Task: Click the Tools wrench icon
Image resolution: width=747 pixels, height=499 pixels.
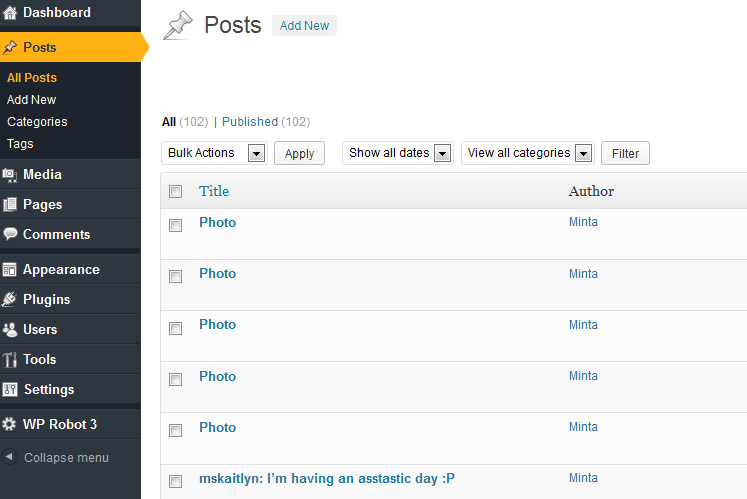Action: tap(10, 360)
